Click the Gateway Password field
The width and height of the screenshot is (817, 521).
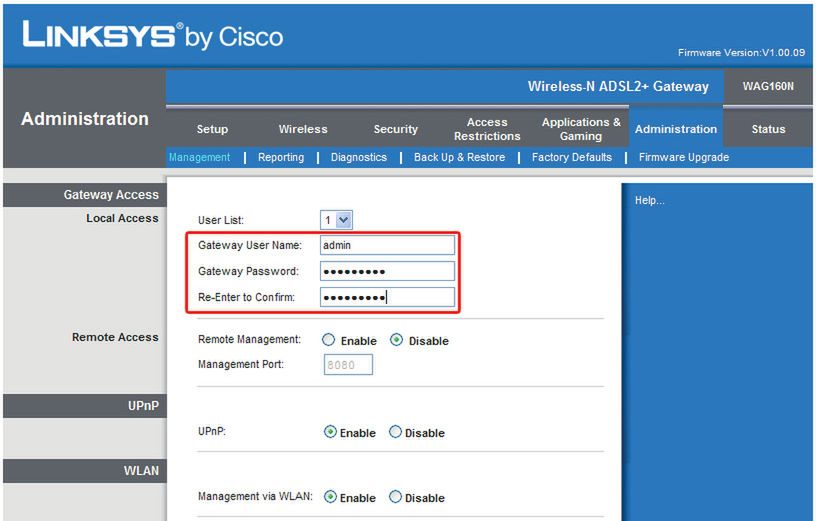(x=387, y=271)
